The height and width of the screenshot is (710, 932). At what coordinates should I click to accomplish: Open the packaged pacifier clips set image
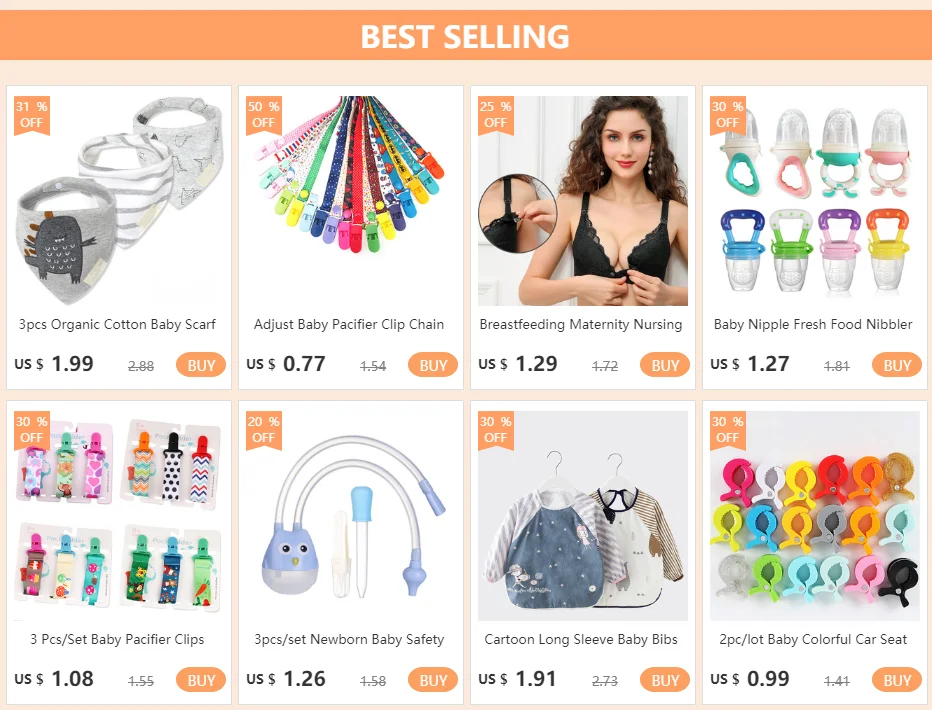119,516
